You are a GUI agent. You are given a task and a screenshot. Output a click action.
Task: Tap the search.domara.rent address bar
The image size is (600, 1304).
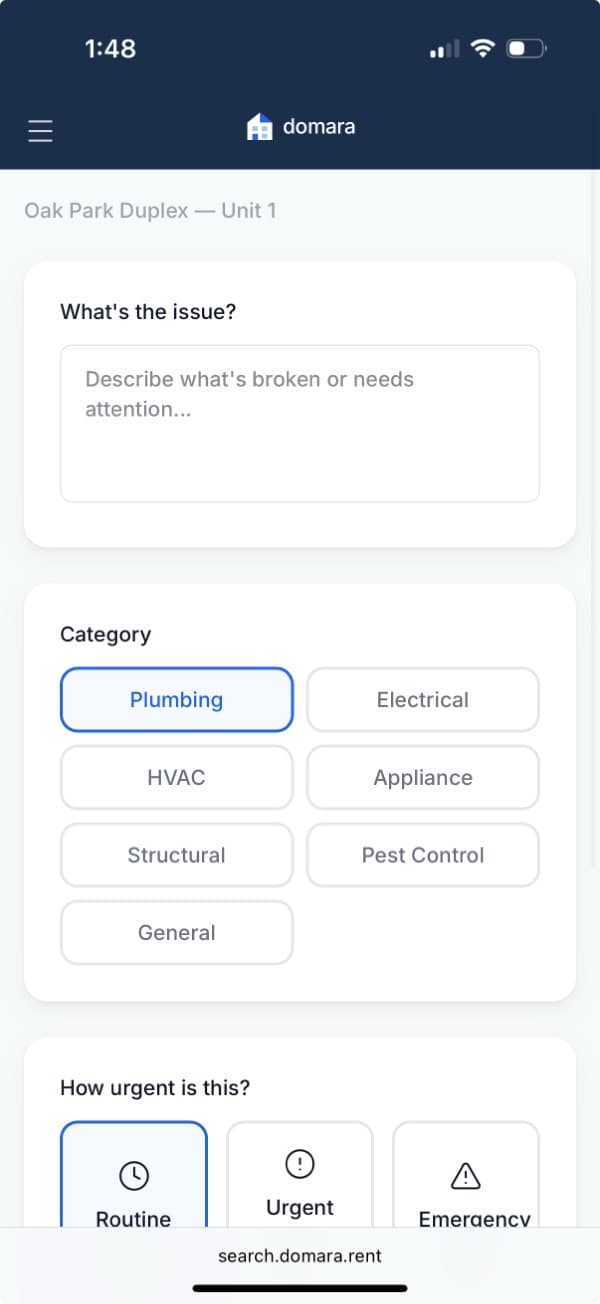[x=300, y=1256]
